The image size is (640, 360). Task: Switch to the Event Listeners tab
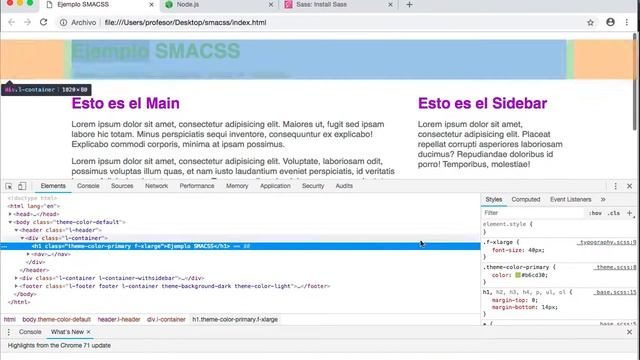570,200
